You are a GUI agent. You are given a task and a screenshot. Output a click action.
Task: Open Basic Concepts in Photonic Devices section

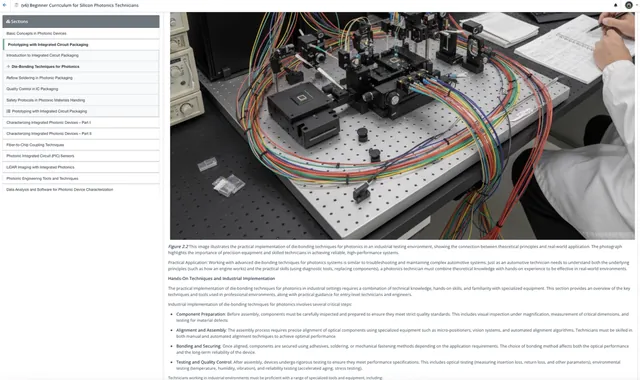[81, 33]
